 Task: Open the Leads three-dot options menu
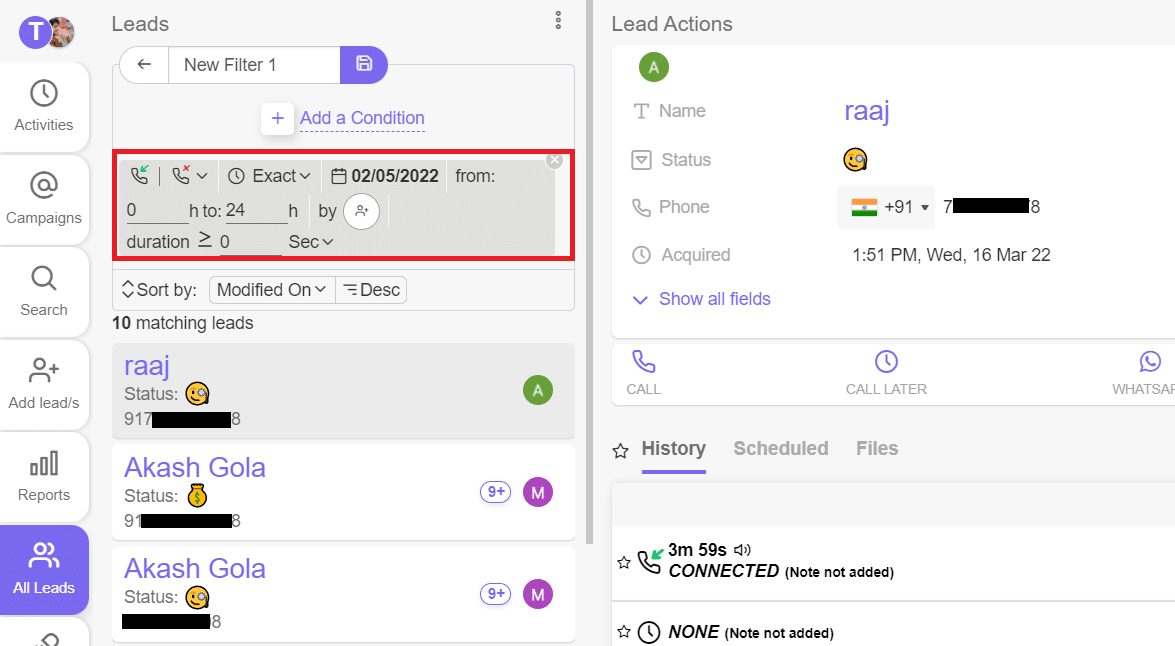[558, 20]
